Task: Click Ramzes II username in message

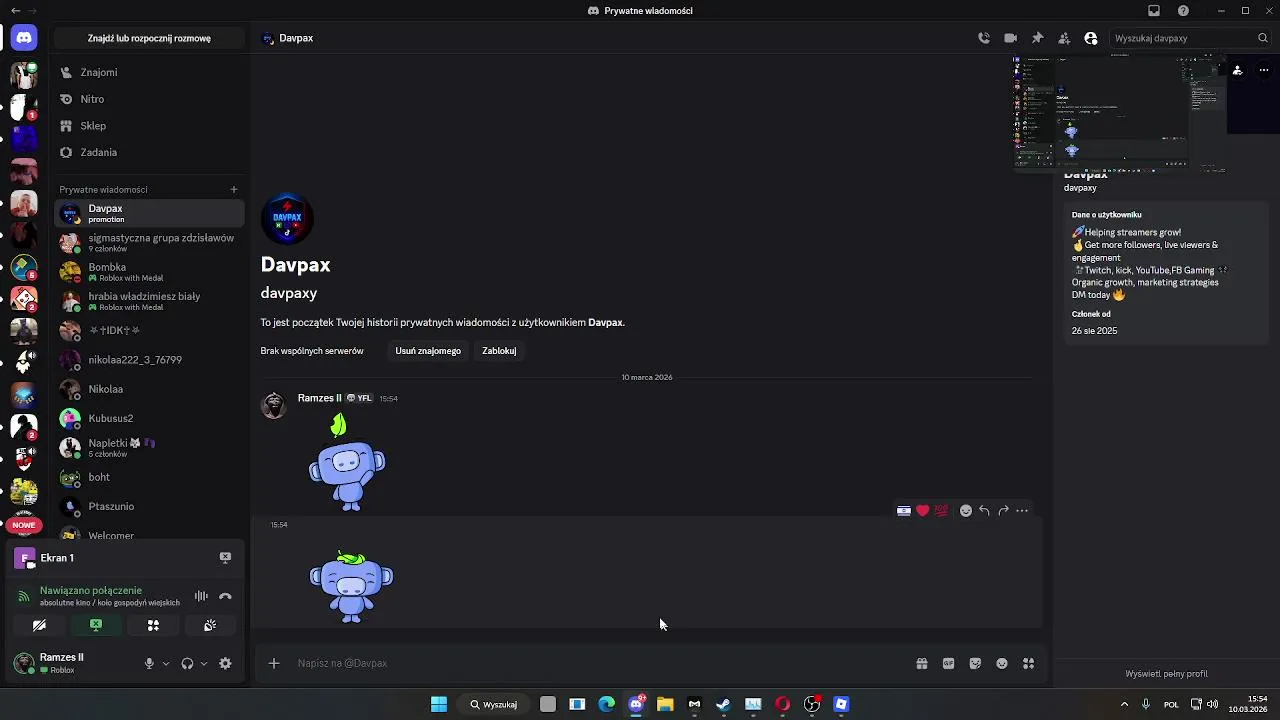Action: pyautogui.click(x=319, y=398)
